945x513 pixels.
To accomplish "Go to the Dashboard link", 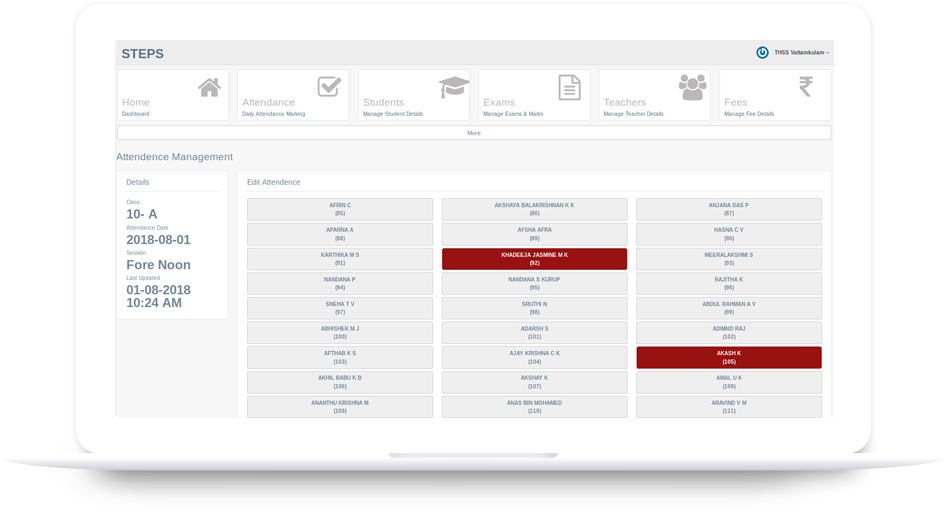I will 135,114.
